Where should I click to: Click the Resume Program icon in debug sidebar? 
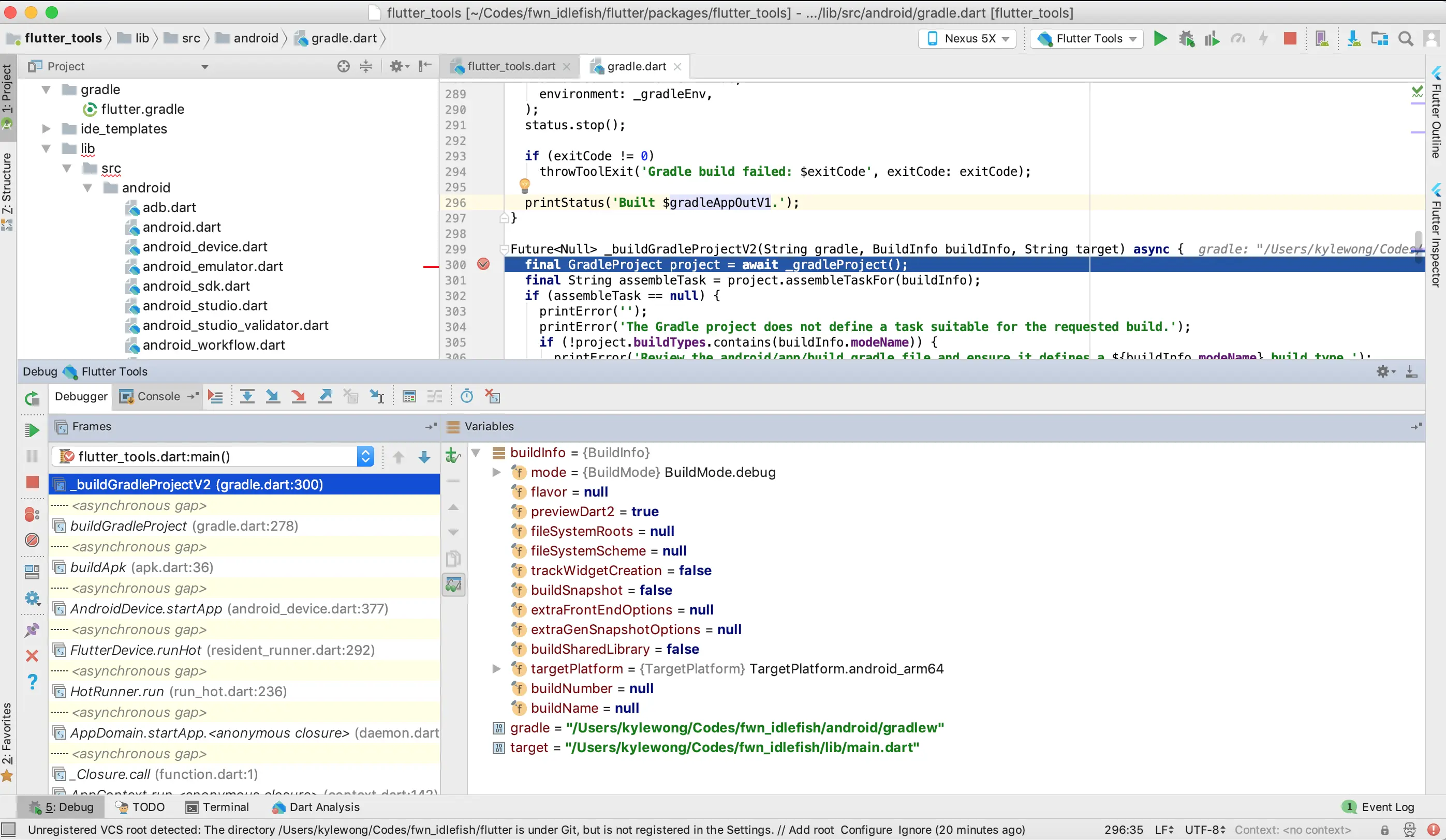(32, 430)
